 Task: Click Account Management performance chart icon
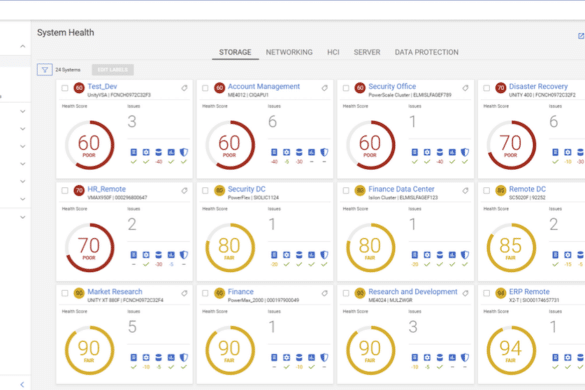pos(312,152)
